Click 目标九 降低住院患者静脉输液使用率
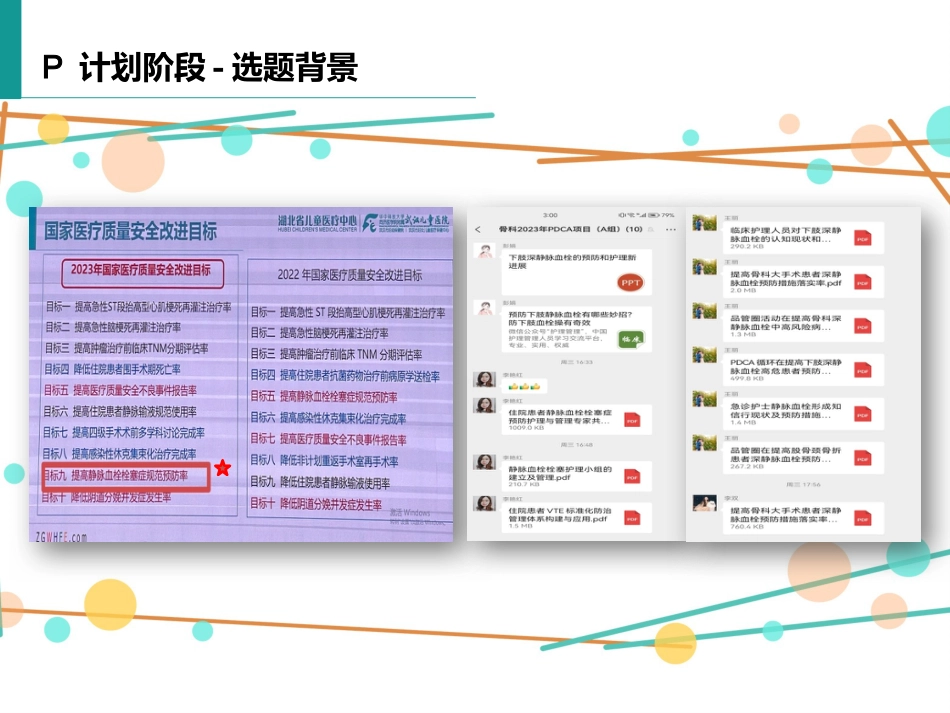Viewport: 950px width, 713px height. 321,483
